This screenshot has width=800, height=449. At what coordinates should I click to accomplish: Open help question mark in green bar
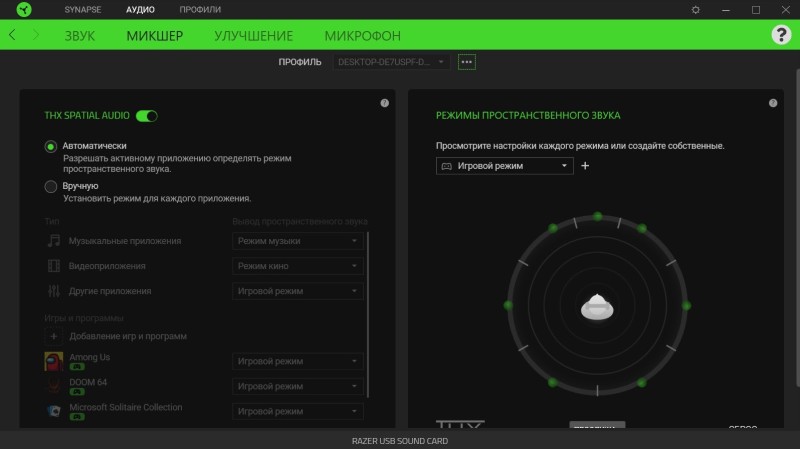click(781, 35)
